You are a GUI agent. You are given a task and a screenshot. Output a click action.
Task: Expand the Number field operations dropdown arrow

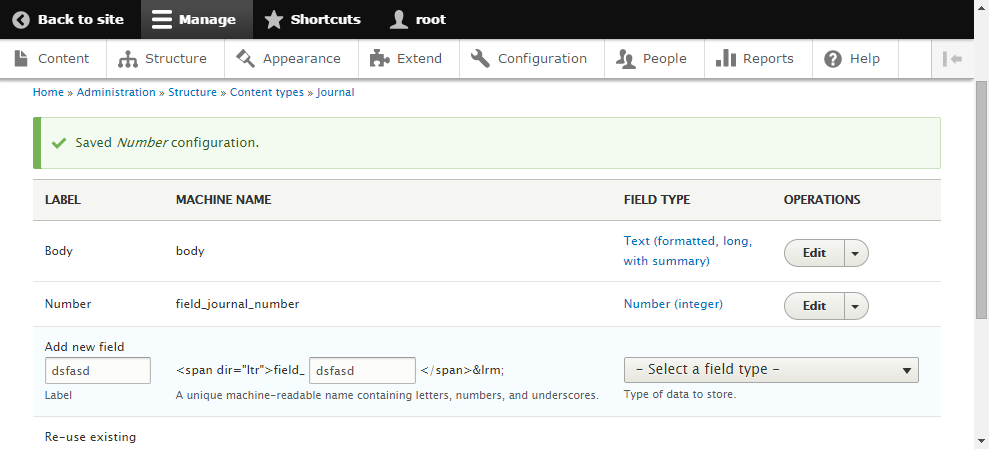tap(855, 305)
